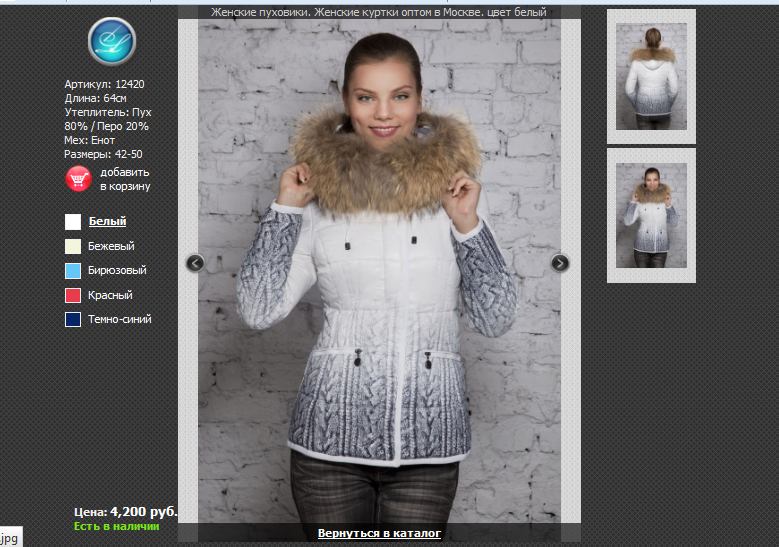Image resolution: width=779 pixels, height=547 pixels.
Task: Pick the red color swatch
Action: coord(73,295)
